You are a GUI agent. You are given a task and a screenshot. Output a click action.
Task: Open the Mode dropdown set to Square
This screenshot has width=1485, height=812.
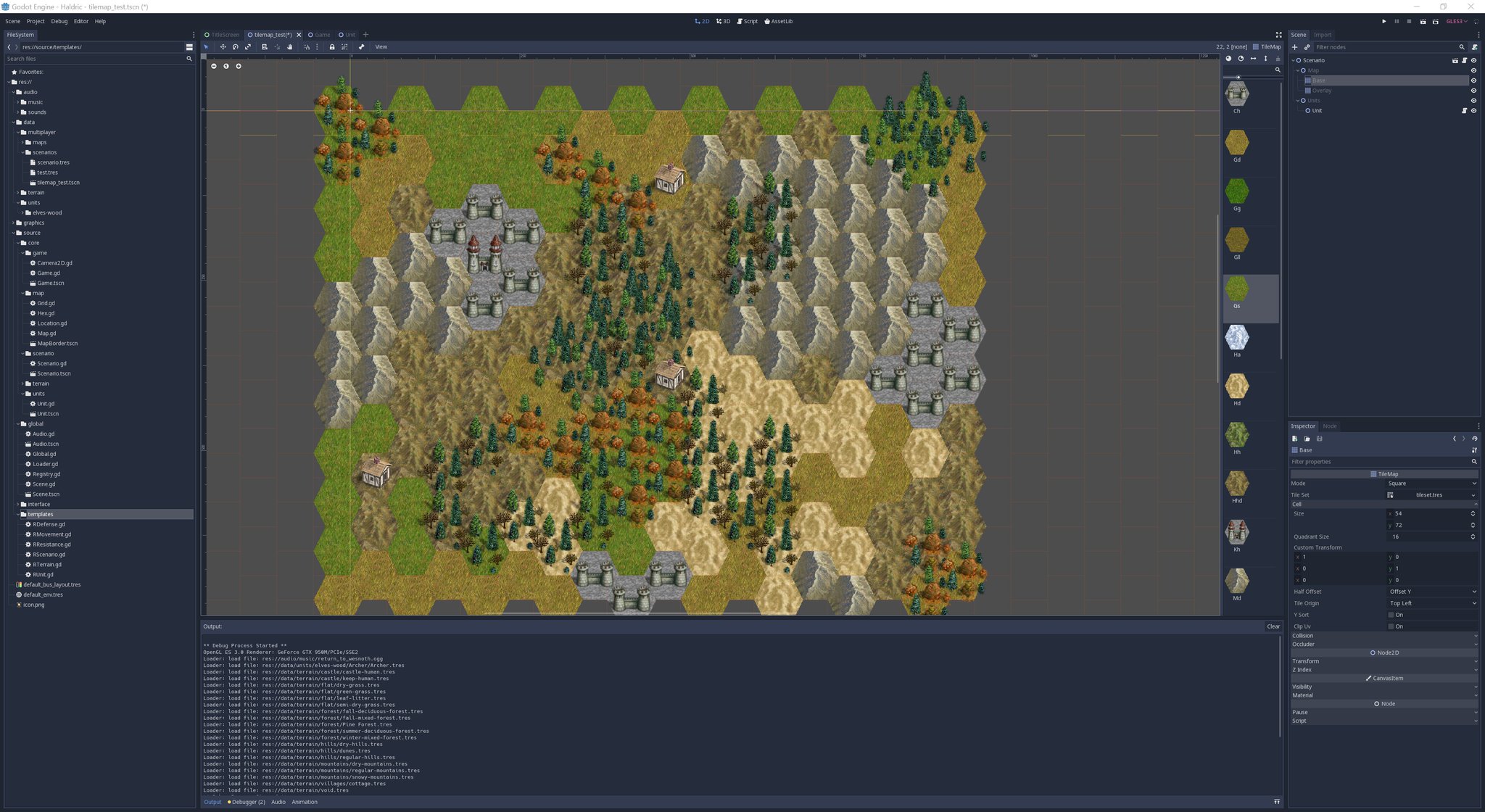(x=1432, y=484)
